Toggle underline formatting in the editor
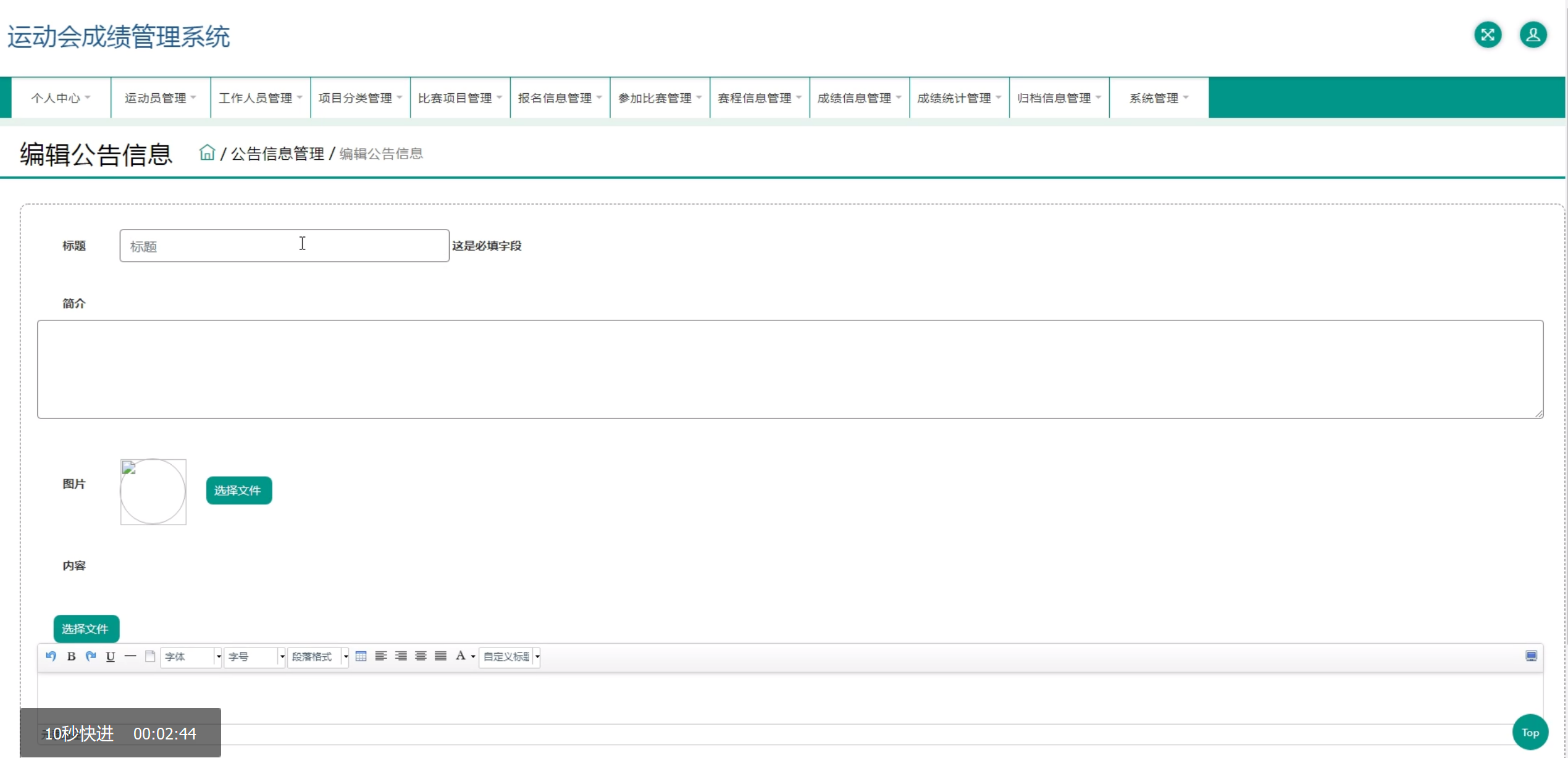 pyautogui.click(x=111, y=656)
